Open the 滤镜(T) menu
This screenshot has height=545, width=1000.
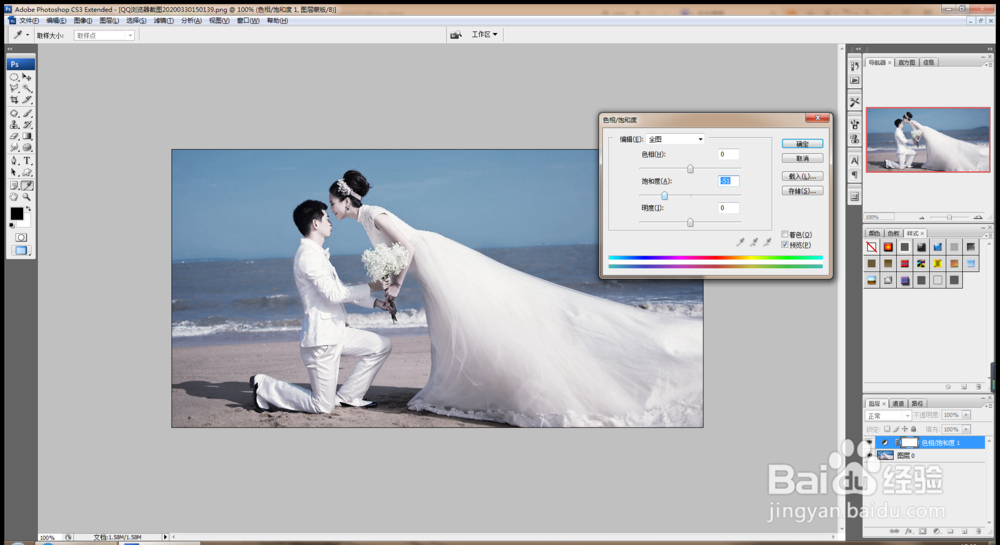point(163,21)
